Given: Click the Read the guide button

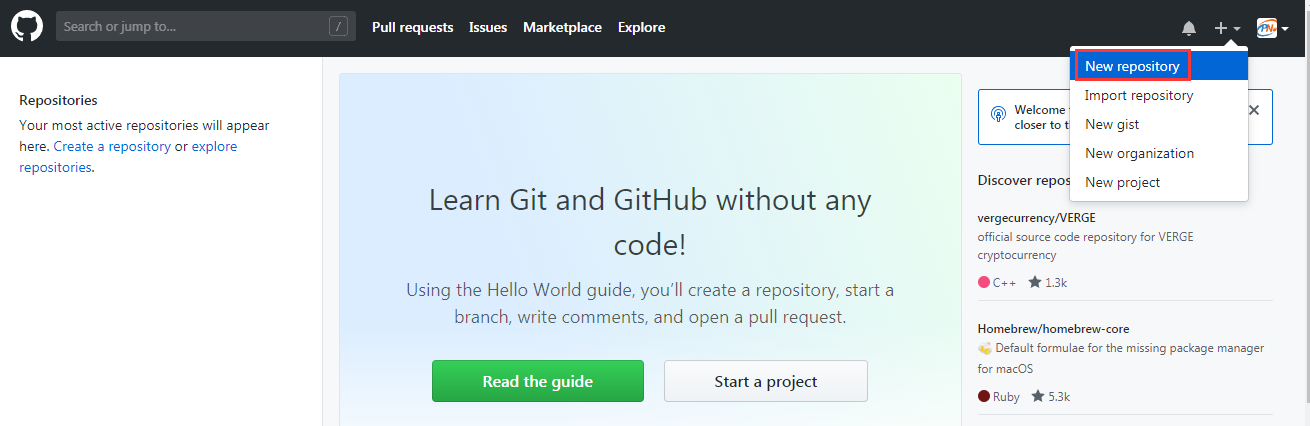Looking at the screenshot, I should tap(538, 381).
